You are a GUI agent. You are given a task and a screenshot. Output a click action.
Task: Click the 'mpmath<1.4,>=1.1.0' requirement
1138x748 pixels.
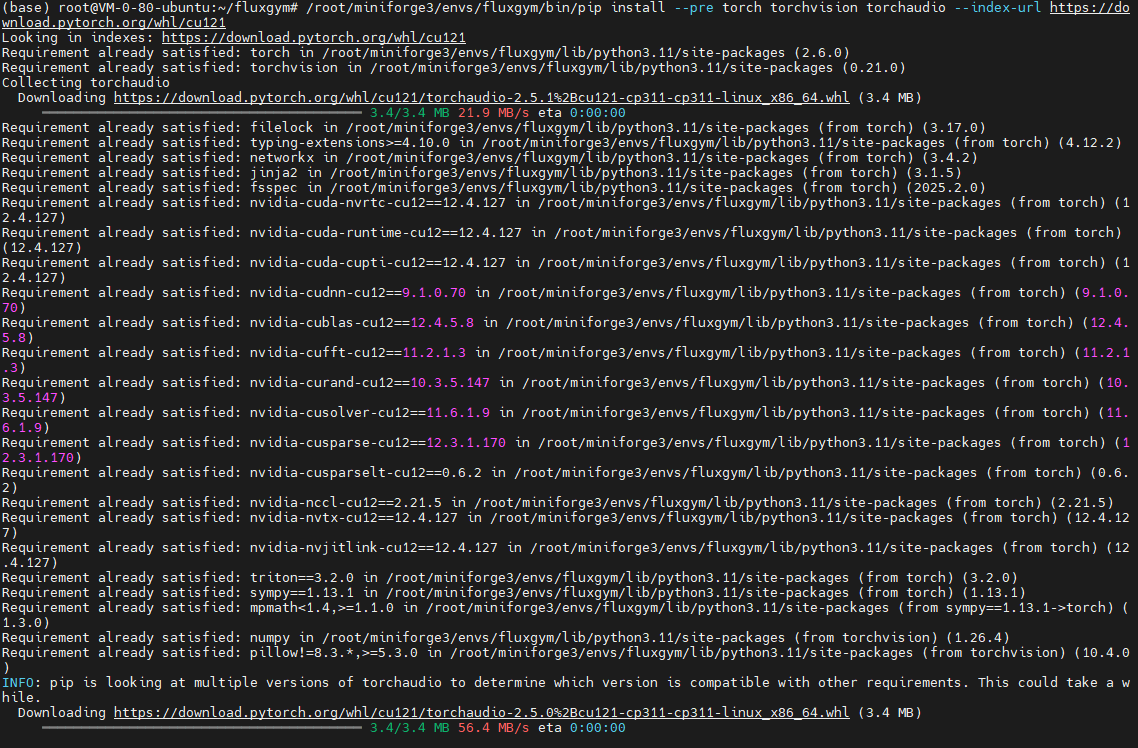pyautogui.click(x=322, y=607)
